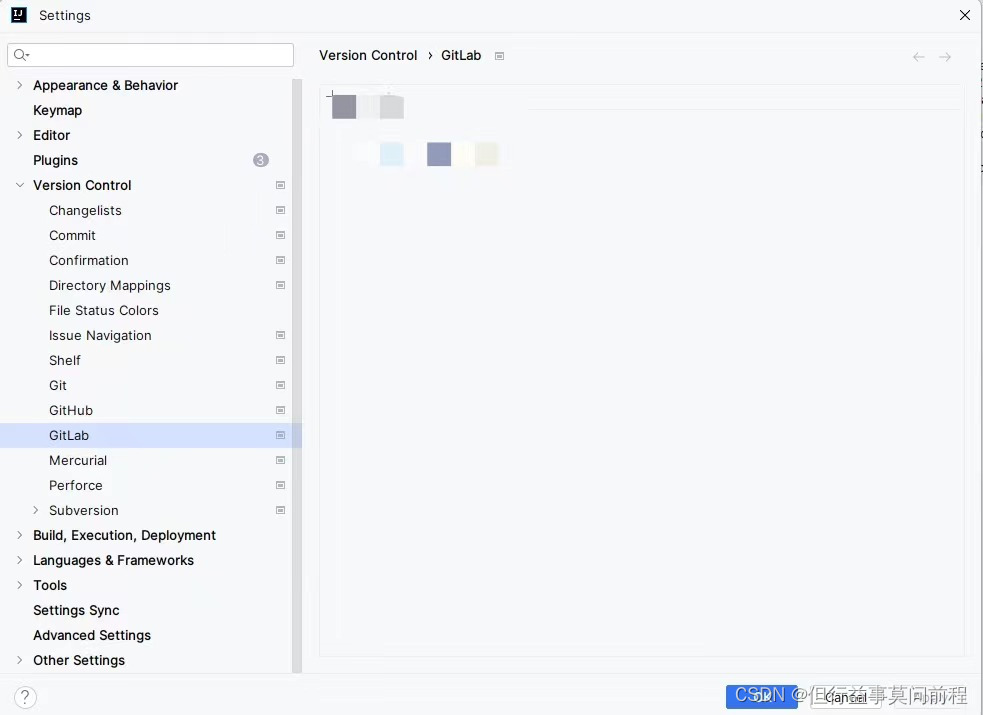Click project-level icon beside Issue Navigation

click(280, 335)
